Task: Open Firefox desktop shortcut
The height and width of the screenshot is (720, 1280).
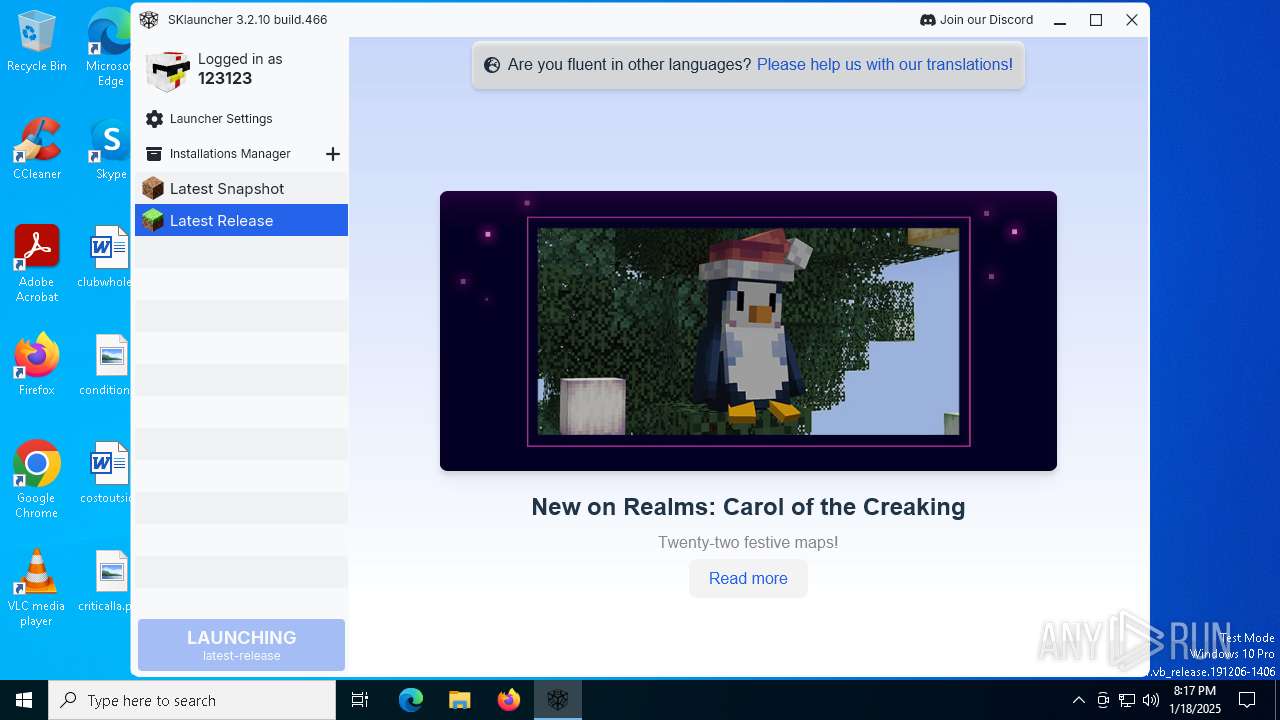Action: [x=37, y=365]
